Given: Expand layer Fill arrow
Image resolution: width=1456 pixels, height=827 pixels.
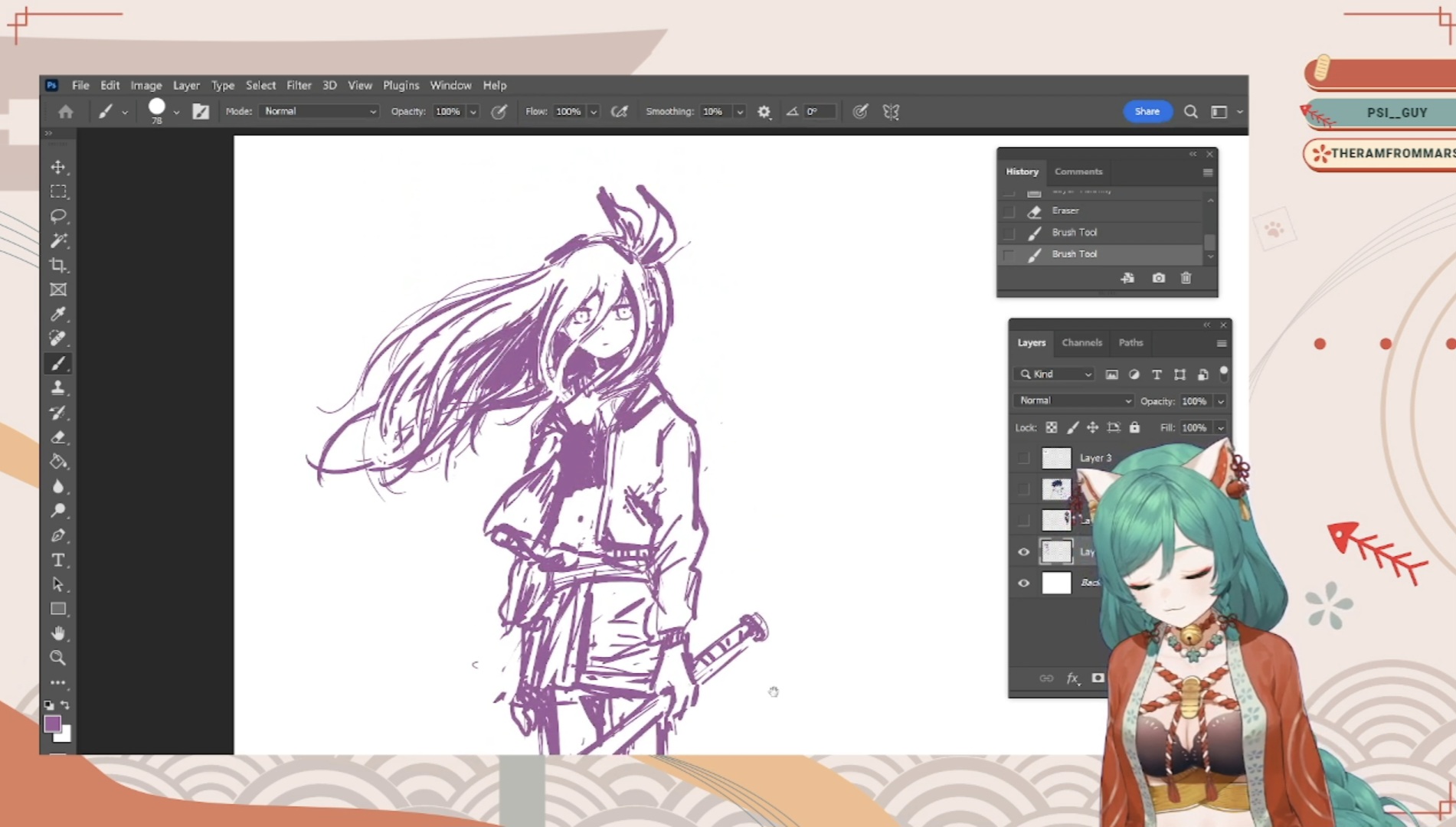Looking at the screenshot, I should tap(1220, 428).
